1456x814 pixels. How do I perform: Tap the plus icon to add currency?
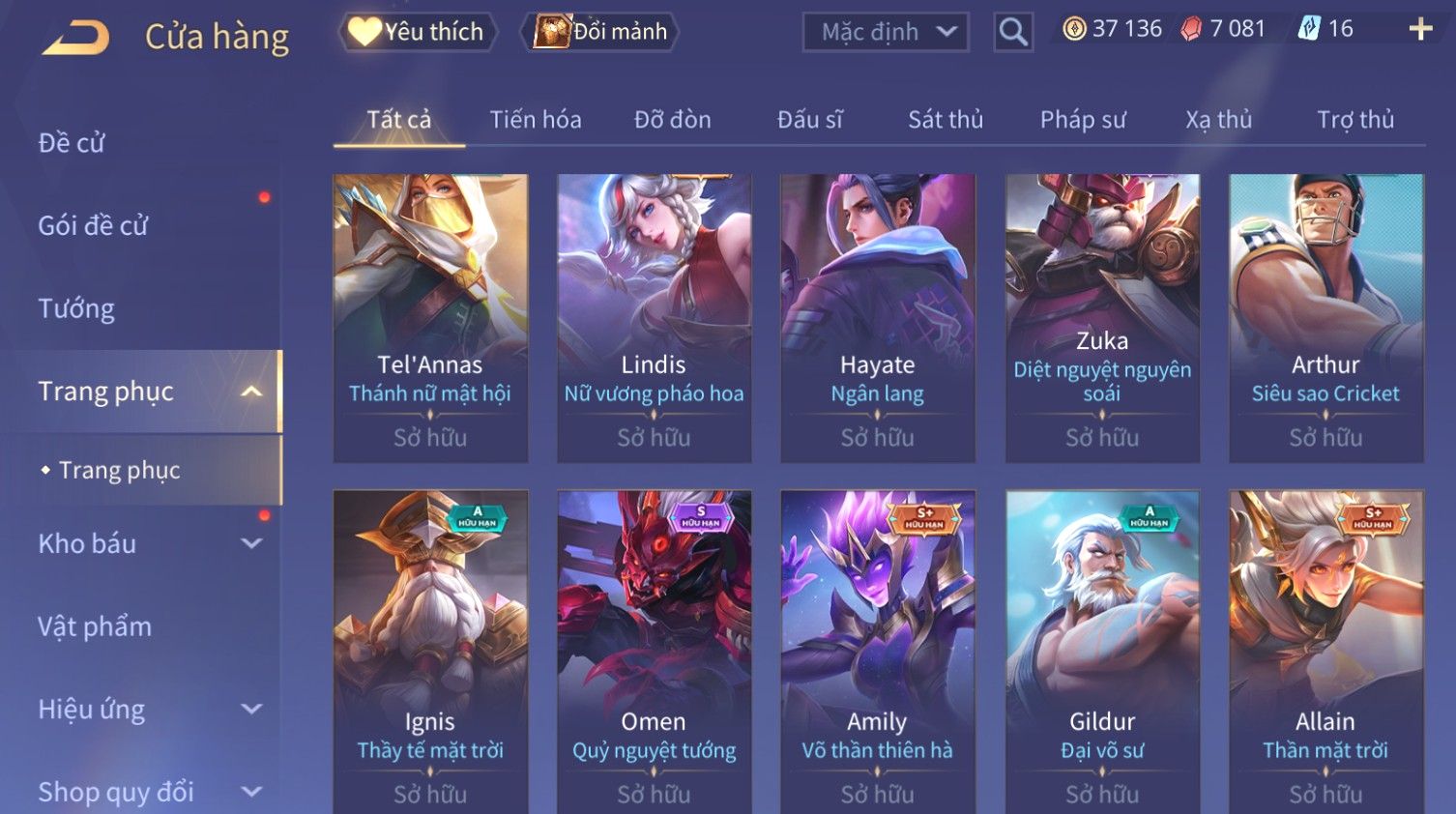(1420, 29)
